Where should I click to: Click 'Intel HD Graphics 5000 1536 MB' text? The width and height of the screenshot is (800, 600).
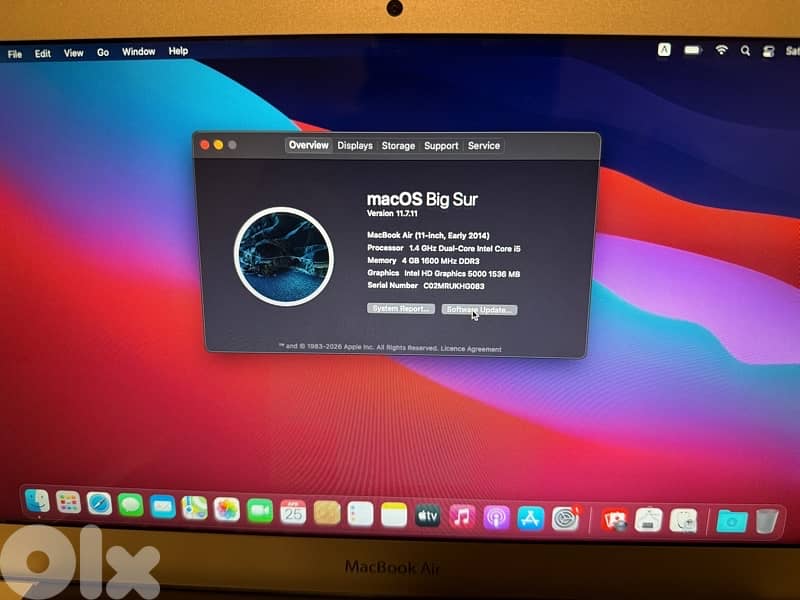pos(462,274)
